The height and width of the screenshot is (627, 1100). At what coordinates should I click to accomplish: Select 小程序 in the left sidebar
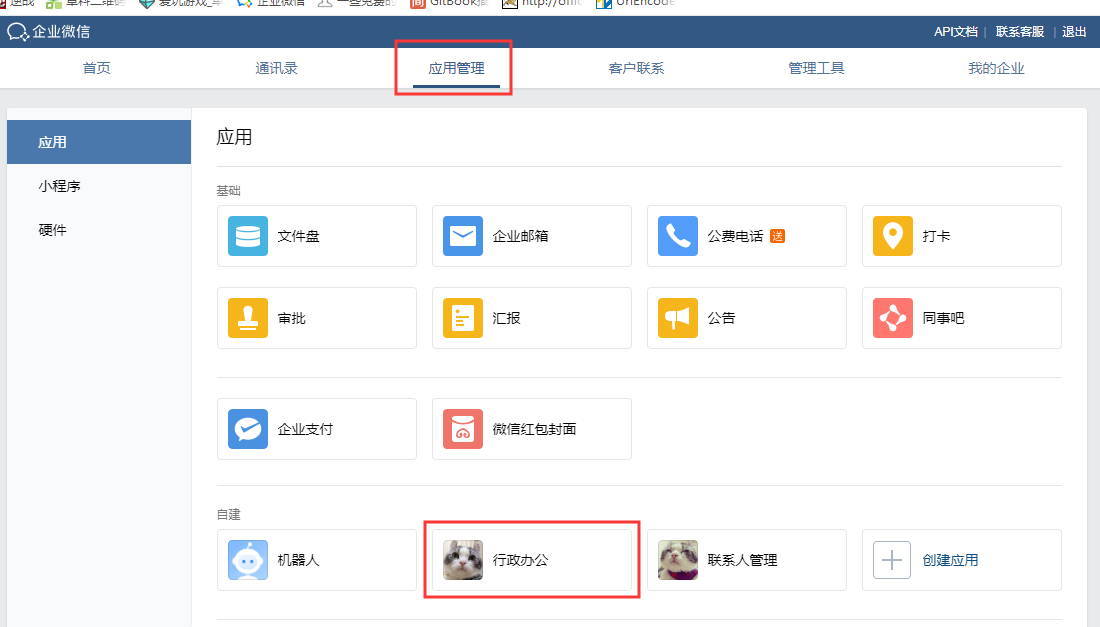(x=60, y=186)
